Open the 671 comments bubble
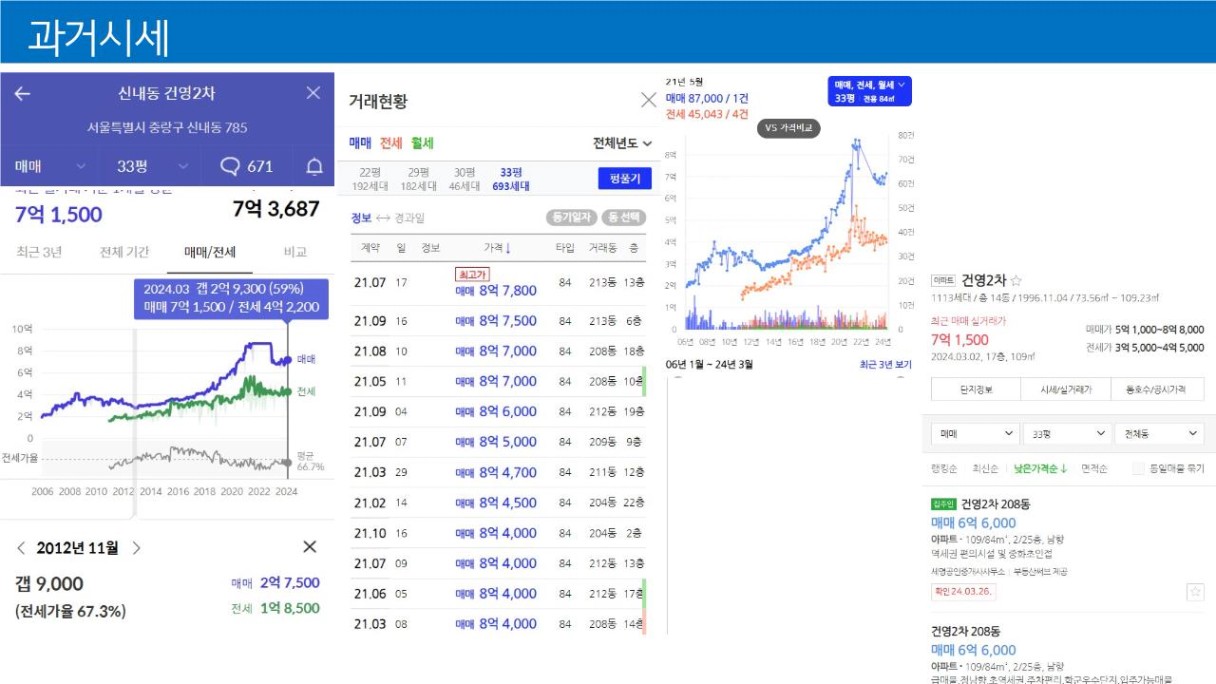1216x684 pixels. [246, 166]
